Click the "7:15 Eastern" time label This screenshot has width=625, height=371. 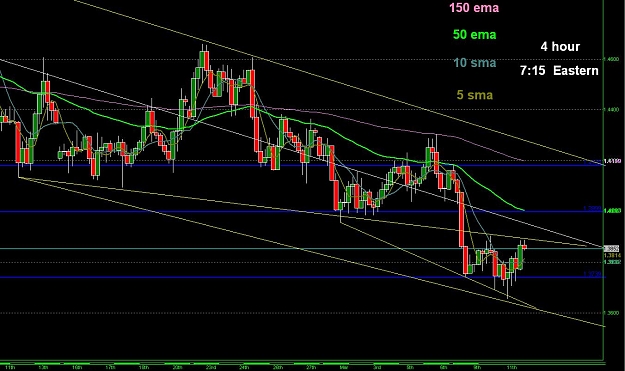tap(559, 71)
